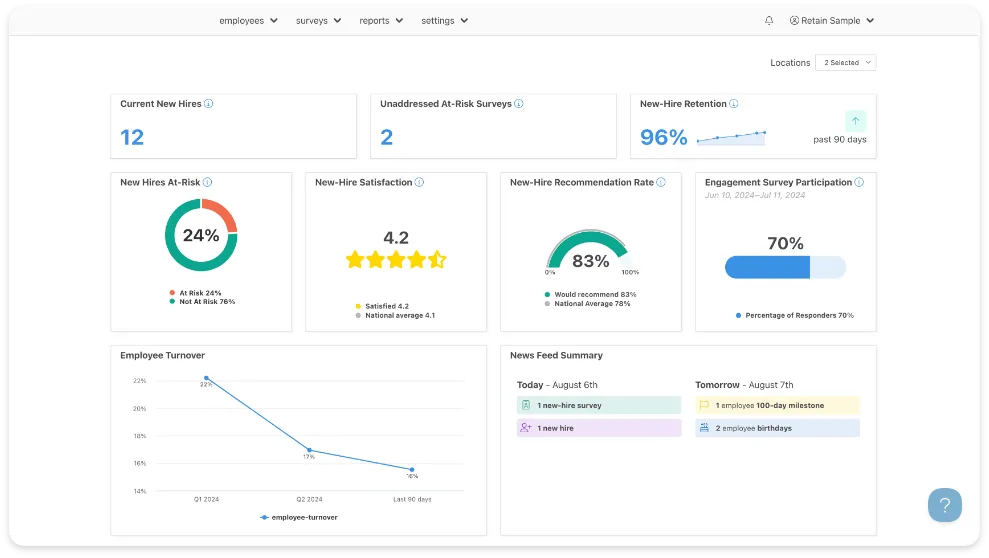The height and width of the screenshot is (558, 989).
Task: Click info icon next to Unaddressed At-Risk Surveys
Action: click(x=519, y=104)
